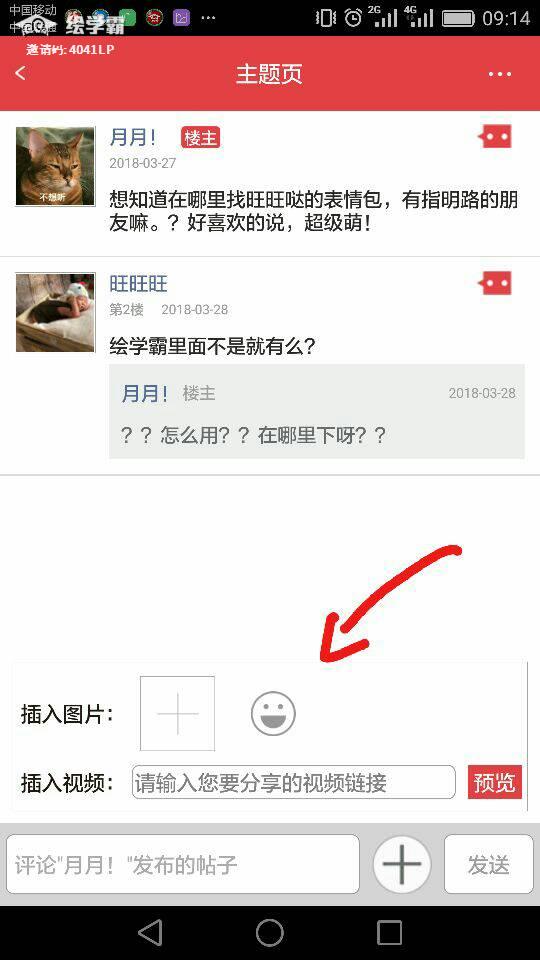Viewport: 540px width, 960px height.
Task: Tap Android home circle button
Action: click(269, 932)
